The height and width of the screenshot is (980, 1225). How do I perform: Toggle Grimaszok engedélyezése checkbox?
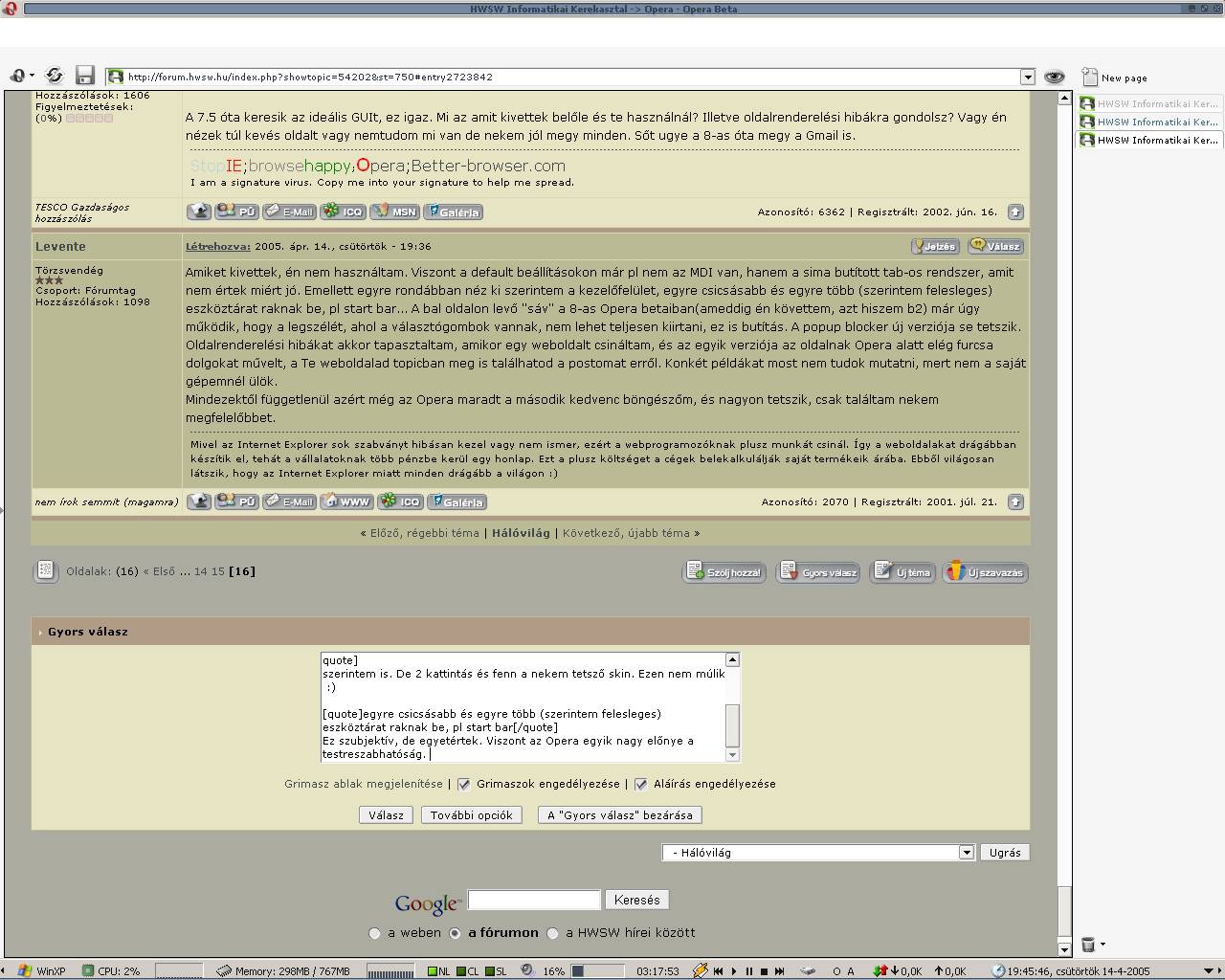[x=464, y=784]
